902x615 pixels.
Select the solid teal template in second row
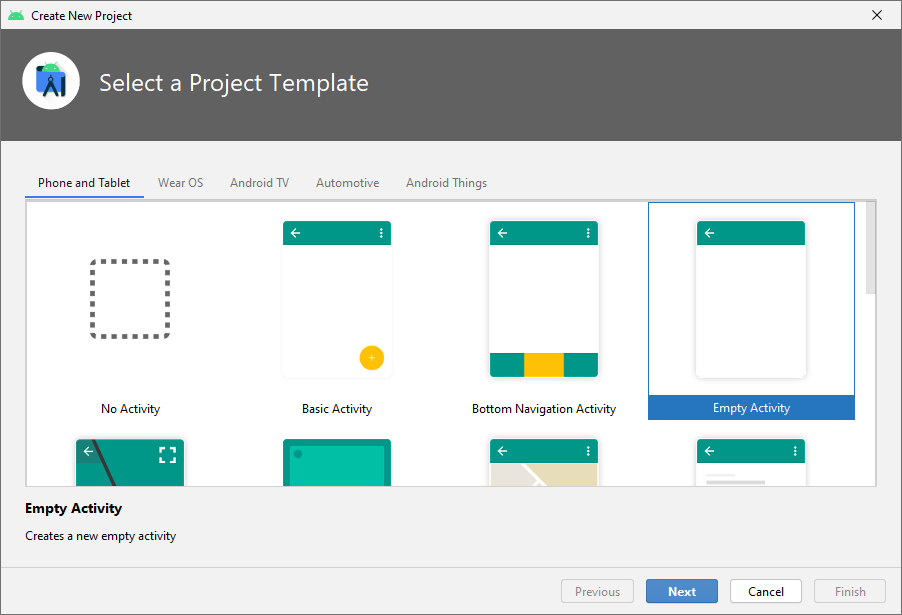337,463
